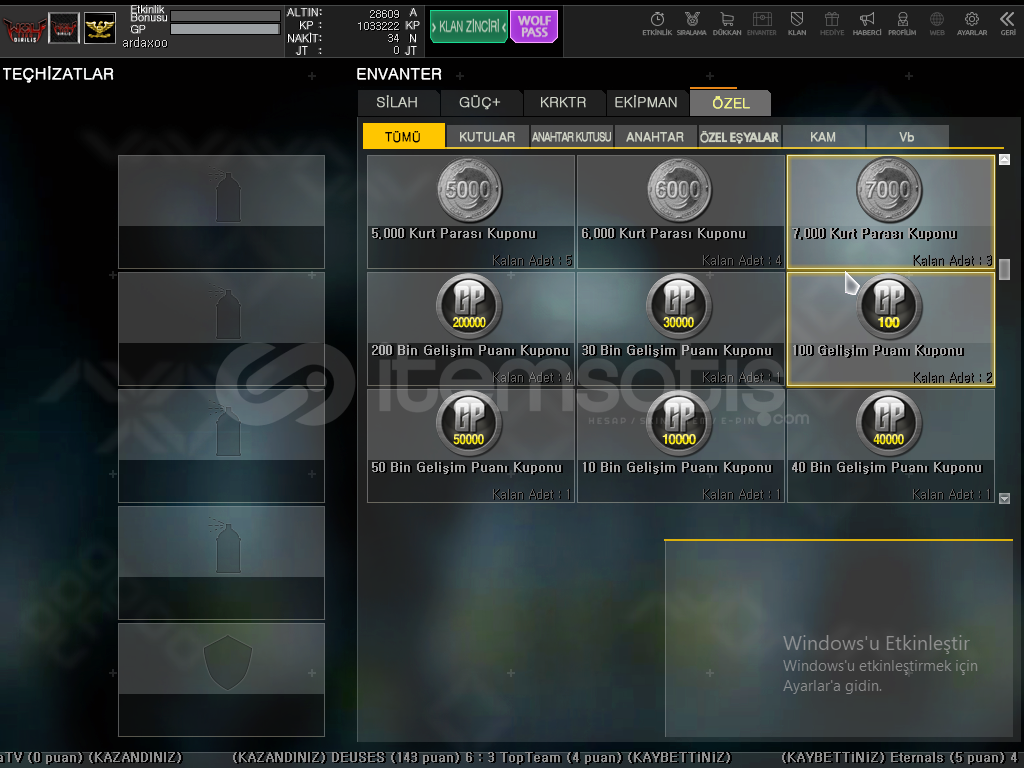1024x768 pixels.
Task: Click the Klan Zinciri button
Action: tap(468, 27)
